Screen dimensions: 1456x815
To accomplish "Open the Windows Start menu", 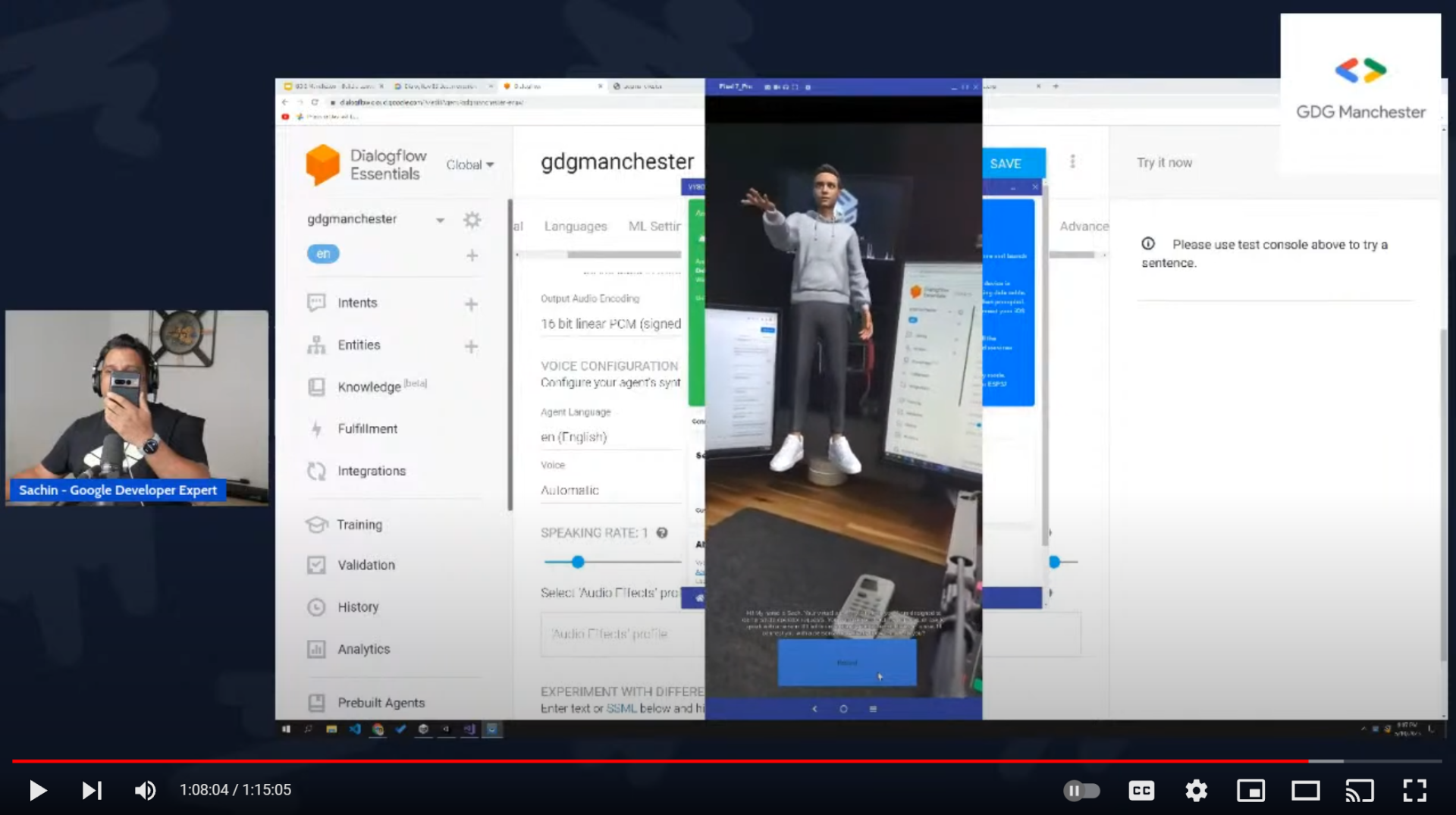I will point(286,729).
